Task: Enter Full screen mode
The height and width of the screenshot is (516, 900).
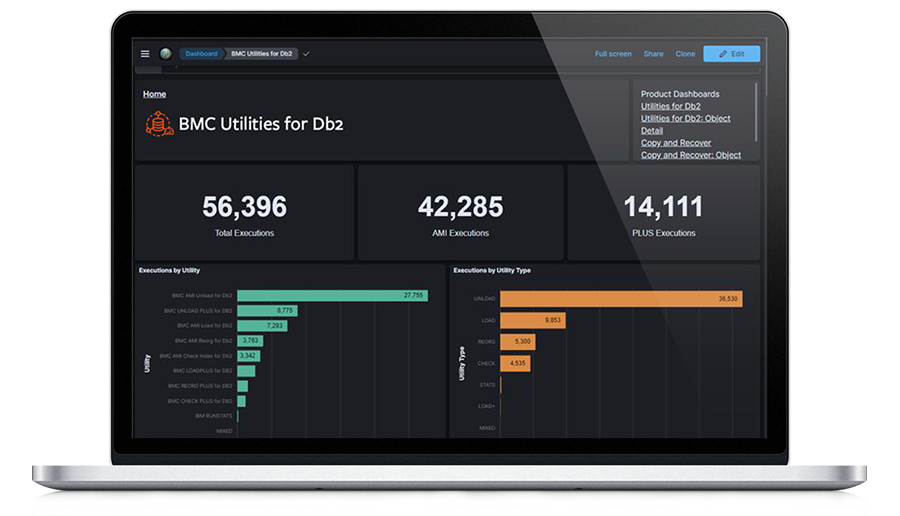Action: coord(613,54)
